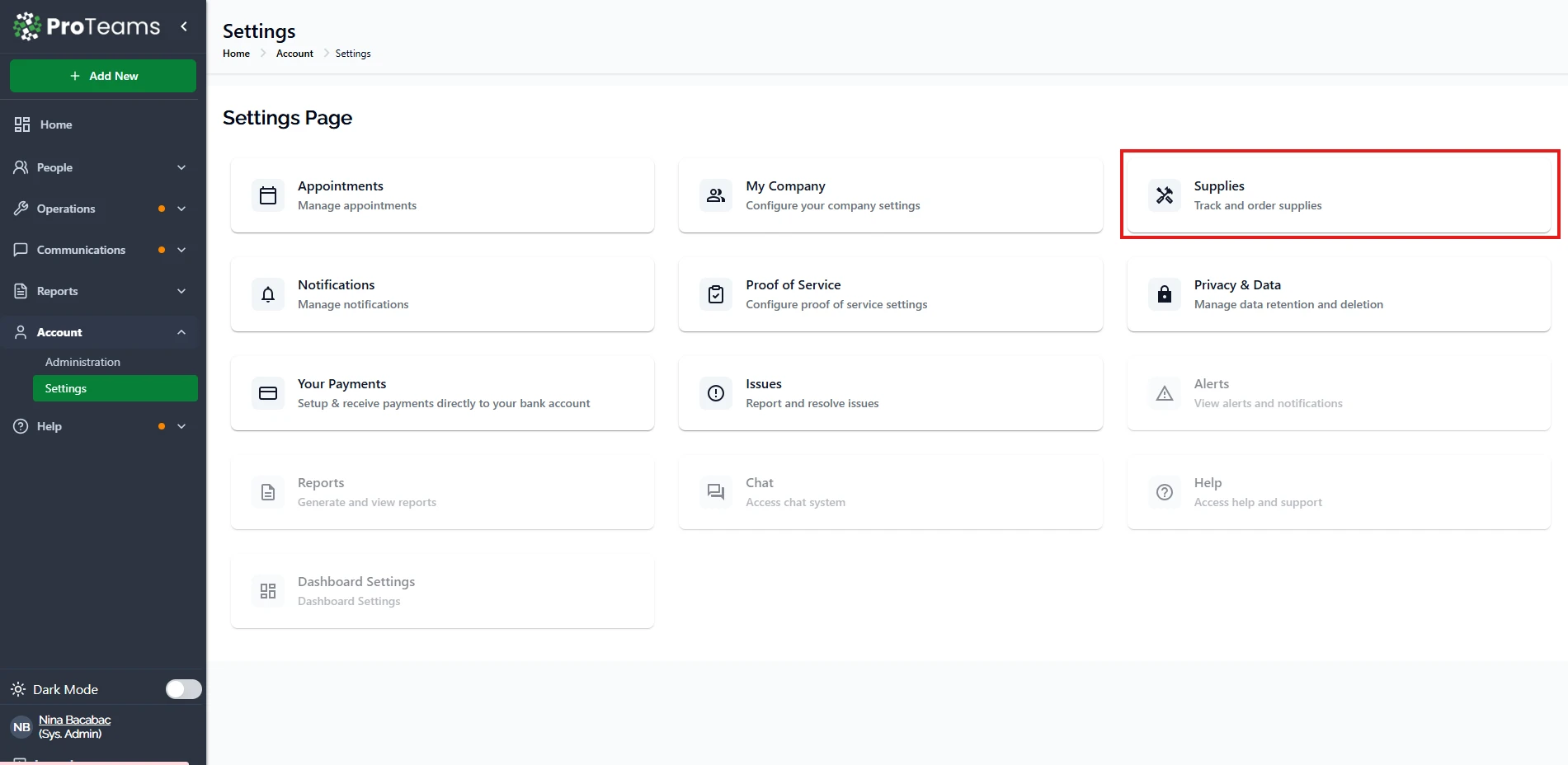Collapse the sidebar with the arrow icon
The height and width of the screenshot is (765, 1568).
[x=184, y=26]
